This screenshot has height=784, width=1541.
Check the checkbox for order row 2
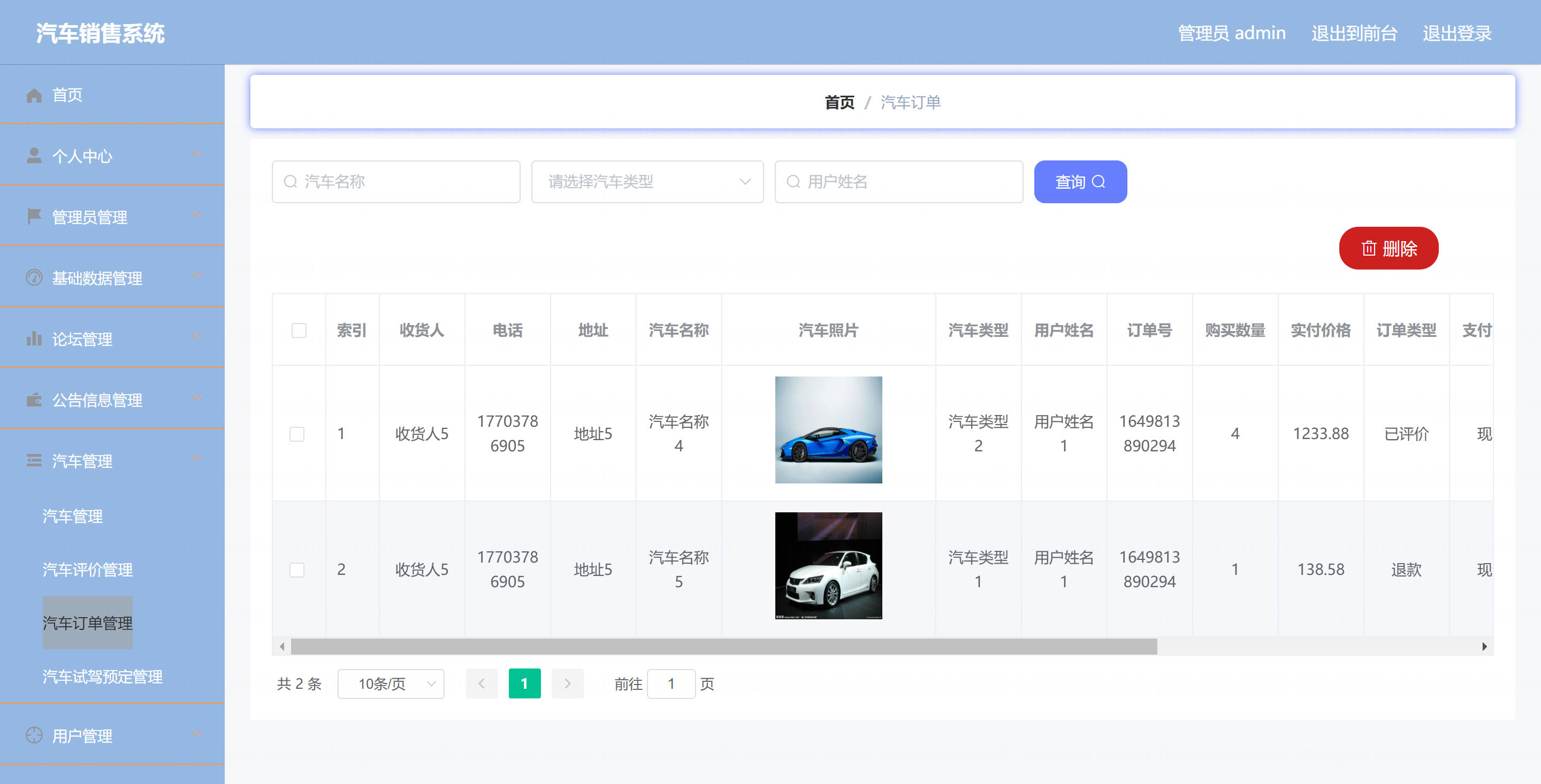pos(297,570)
